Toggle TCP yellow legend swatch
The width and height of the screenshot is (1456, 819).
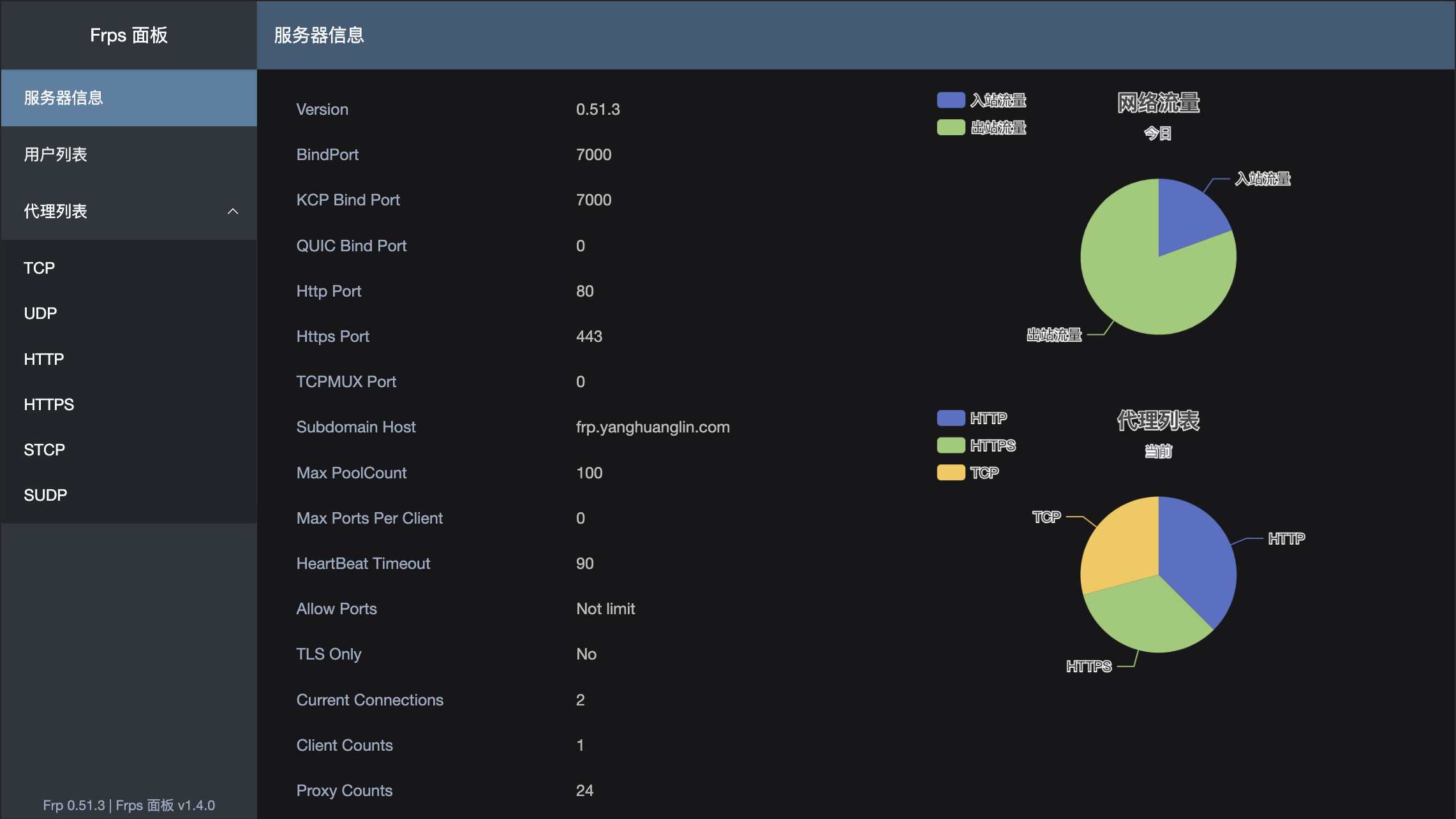point(951,473)
